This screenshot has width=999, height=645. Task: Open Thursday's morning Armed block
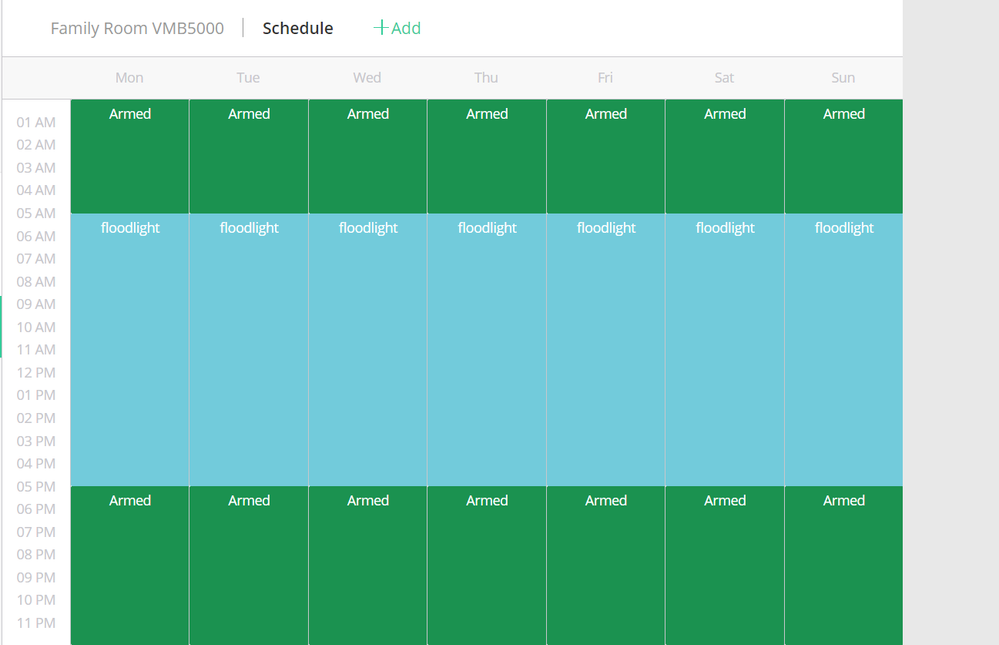point(487,156)
